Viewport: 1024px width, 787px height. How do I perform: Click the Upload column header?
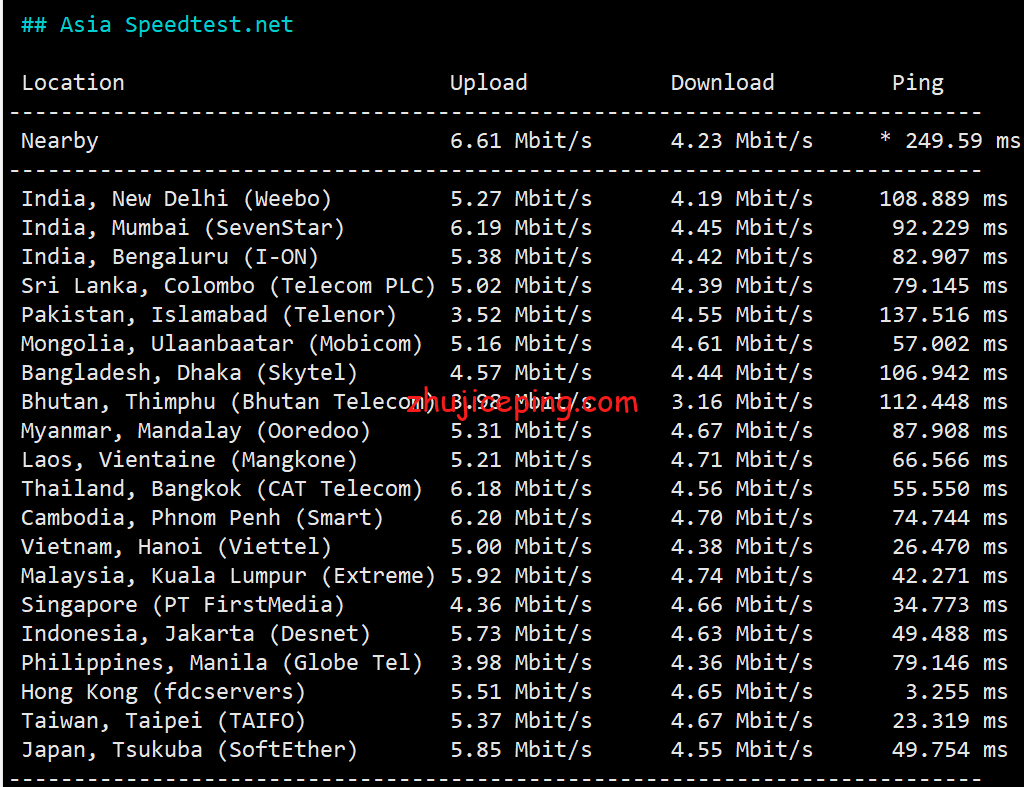[488, 83]
